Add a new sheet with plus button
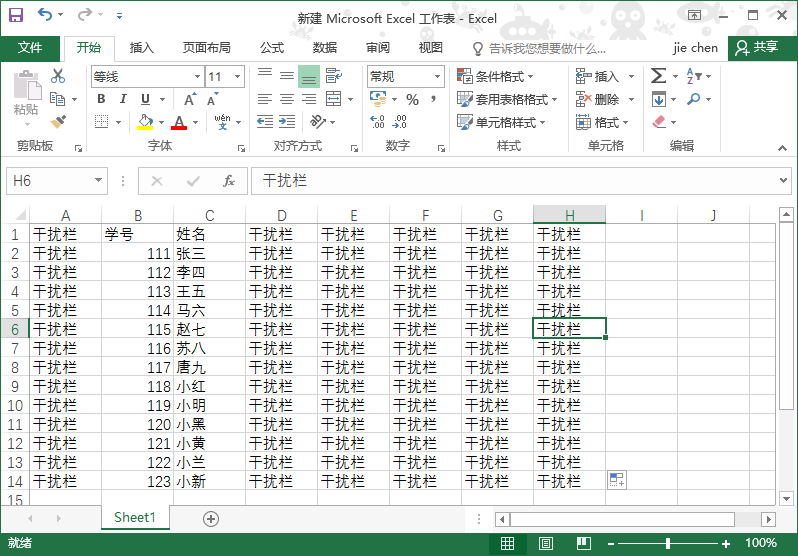Image resolution: width=798 pixels, height=556 pixels. pos(210,518)
